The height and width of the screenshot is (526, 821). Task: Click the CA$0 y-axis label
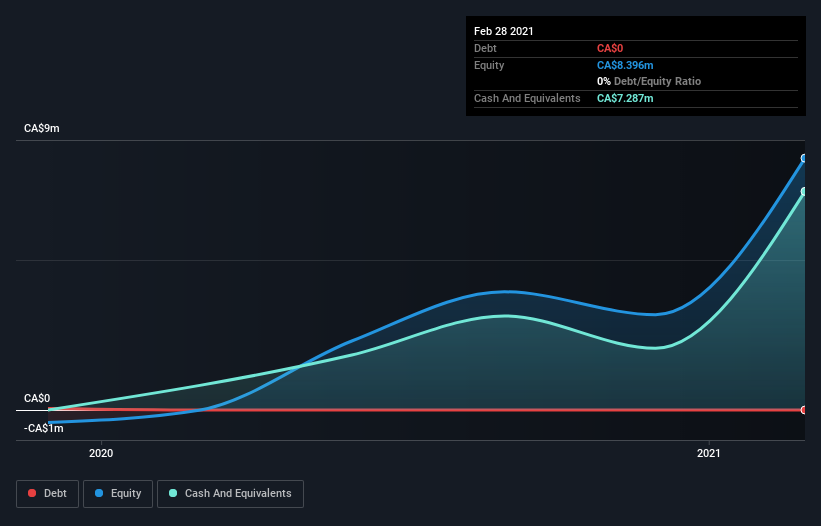coord(37,398)
